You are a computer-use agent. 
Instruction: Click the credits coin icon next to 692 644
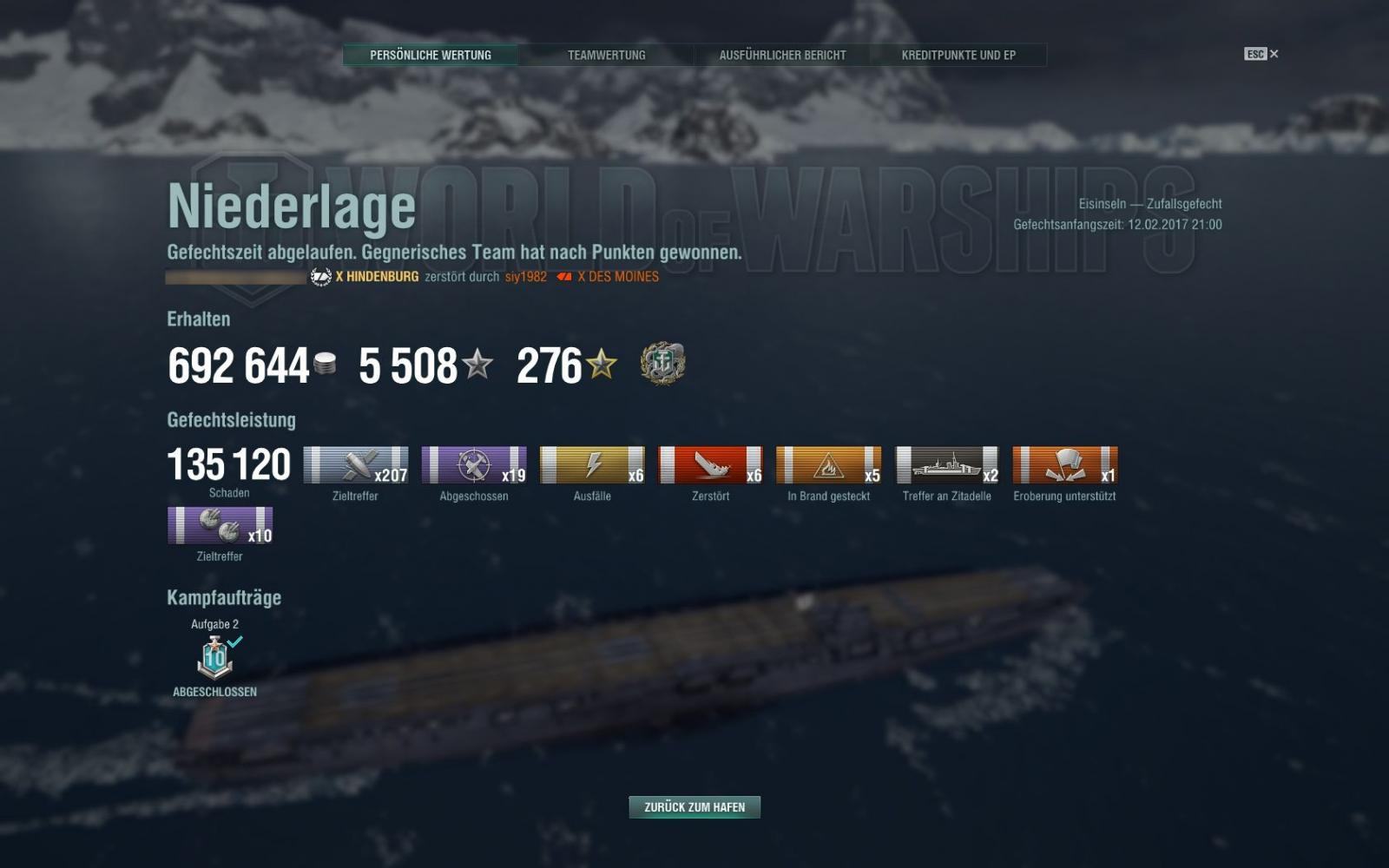point(325,363)
